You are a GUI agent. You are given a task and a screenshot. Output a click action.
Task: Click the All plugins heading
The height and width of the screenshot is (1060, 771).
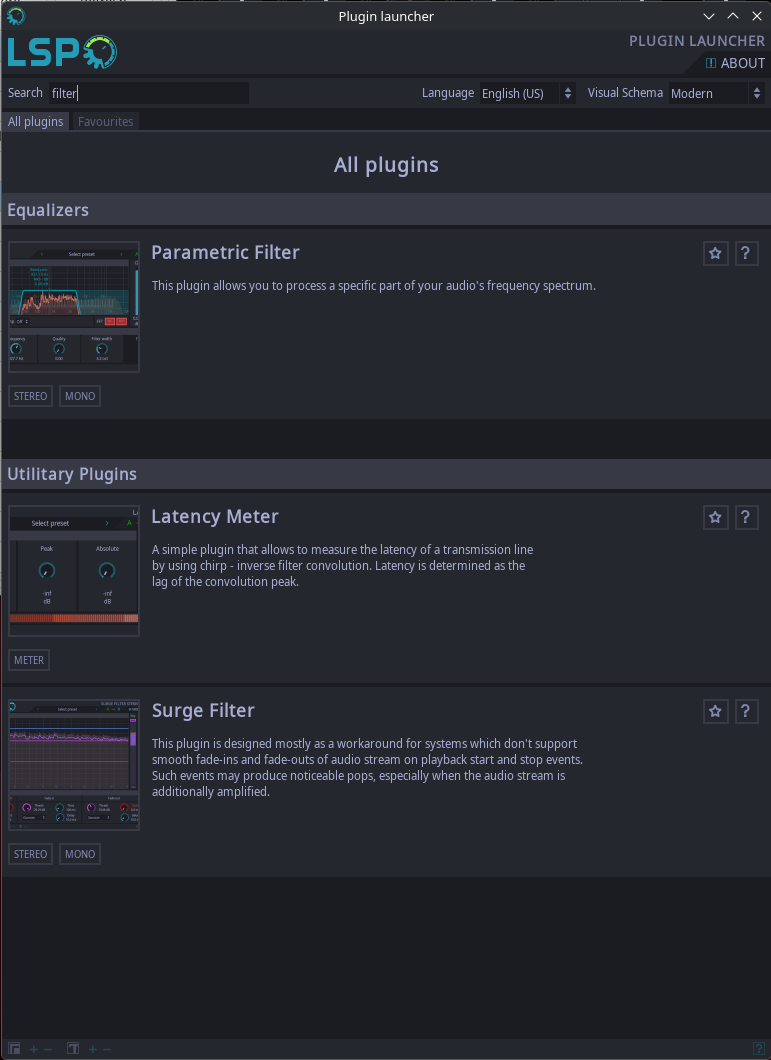(x=386, y=165)
